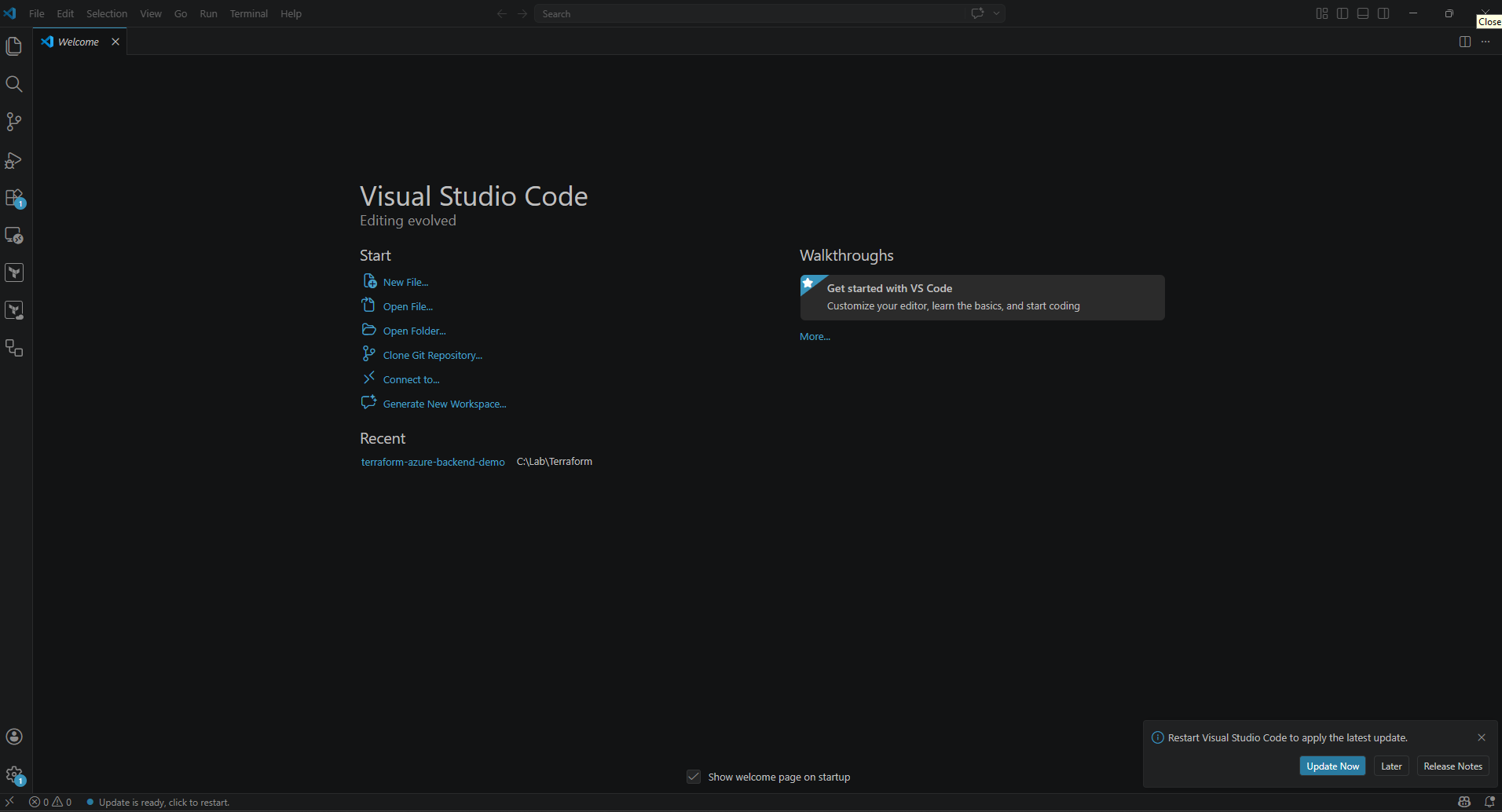Click the remote window indicator in status bar
Viewport: 1502px width, 812px height.
point(10,802)
